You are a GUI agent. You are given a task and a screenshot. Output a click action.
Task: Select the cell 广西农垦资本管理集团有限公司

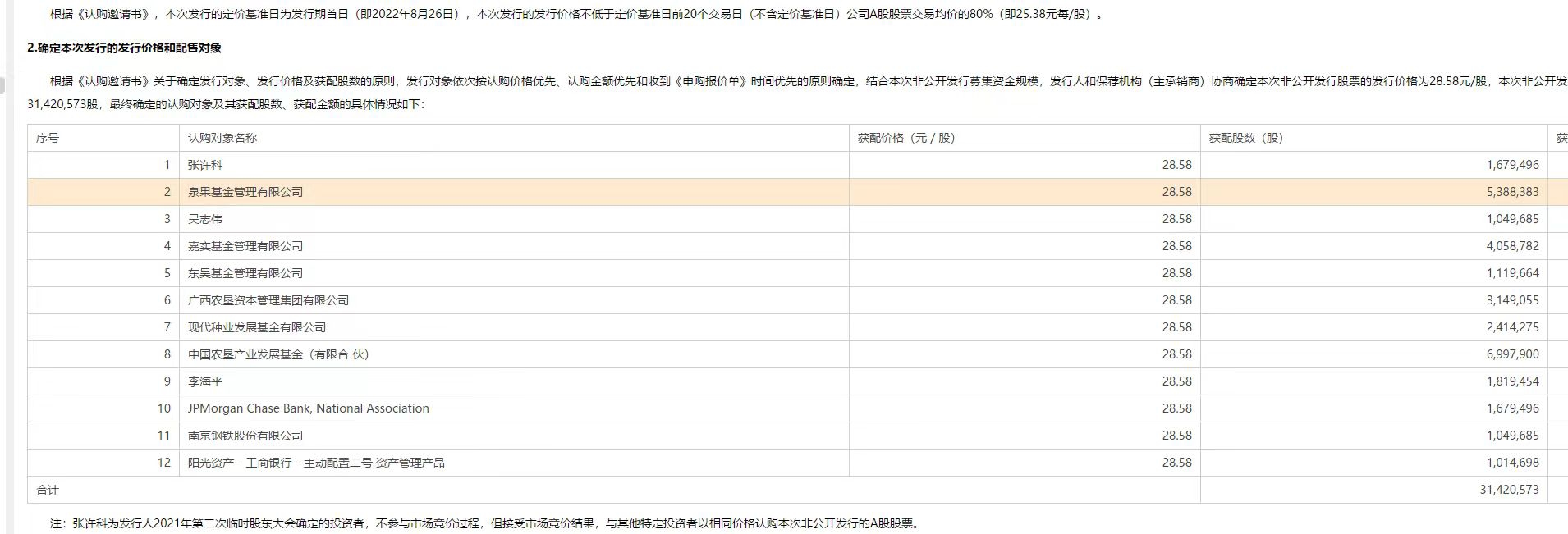tap(514, 300)
